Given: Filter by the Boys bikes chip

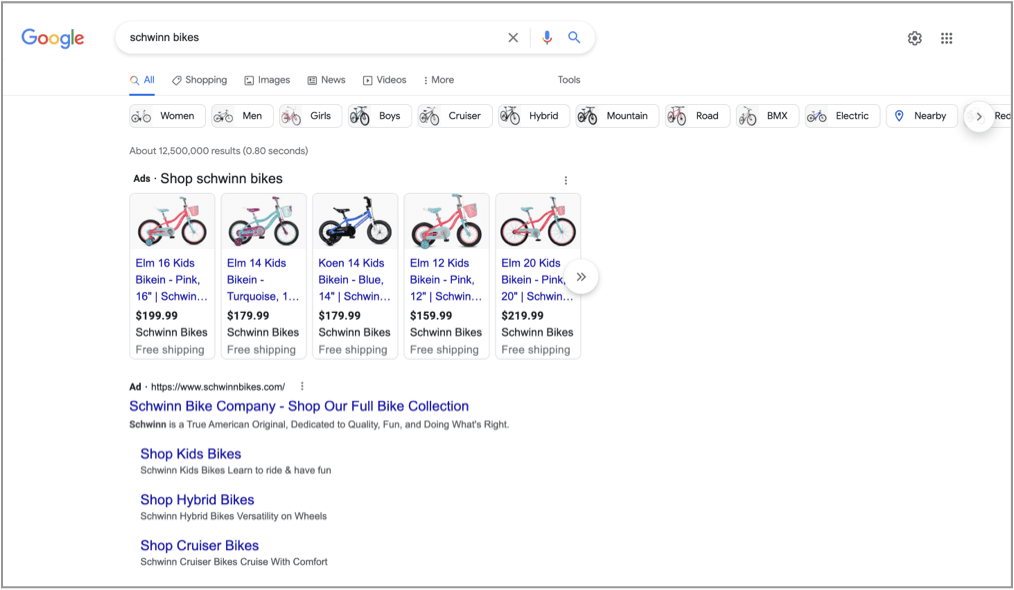Looking at the screenshot, I should click(x=380, y=116).
